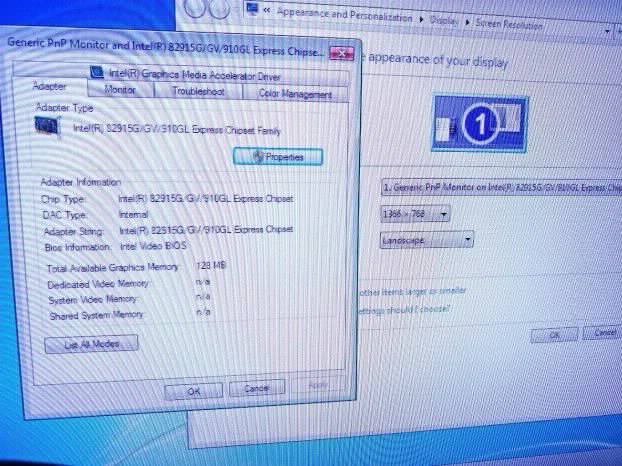
Task: Open the Display dropdown in Screen Resolution window
Action: [x=502, y=188]
